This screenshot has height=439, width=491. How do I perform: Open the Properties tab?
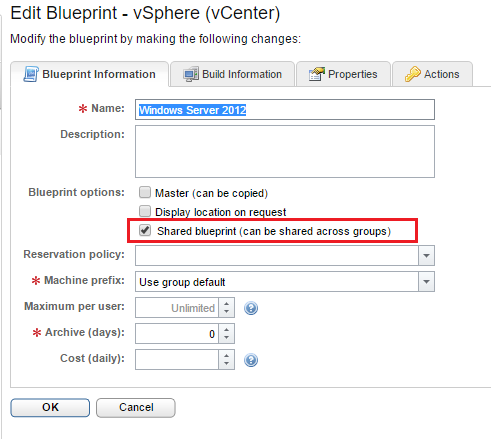click(x=343, y=74)
